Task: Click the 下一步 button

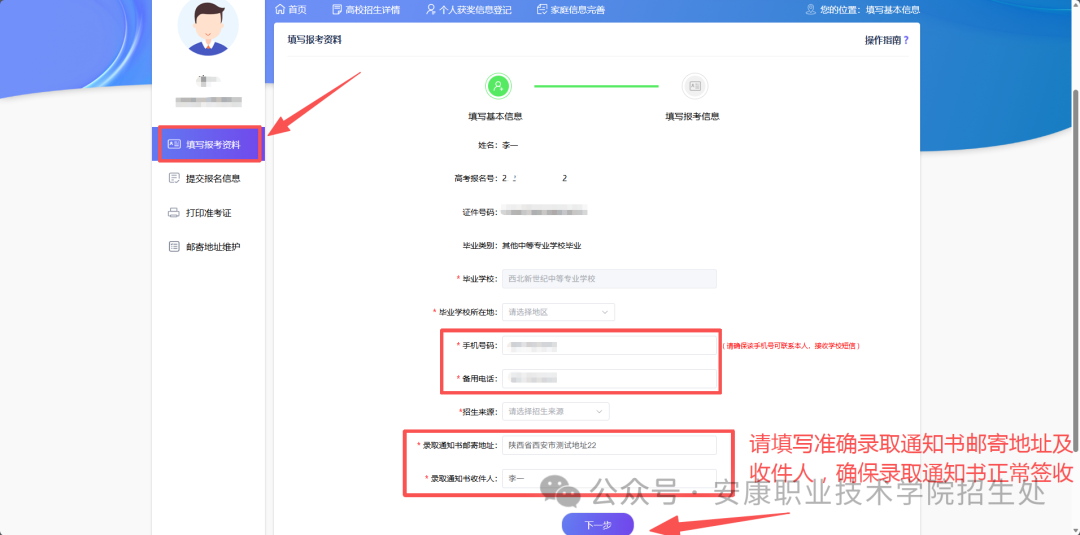Action: tap(597, 525)
